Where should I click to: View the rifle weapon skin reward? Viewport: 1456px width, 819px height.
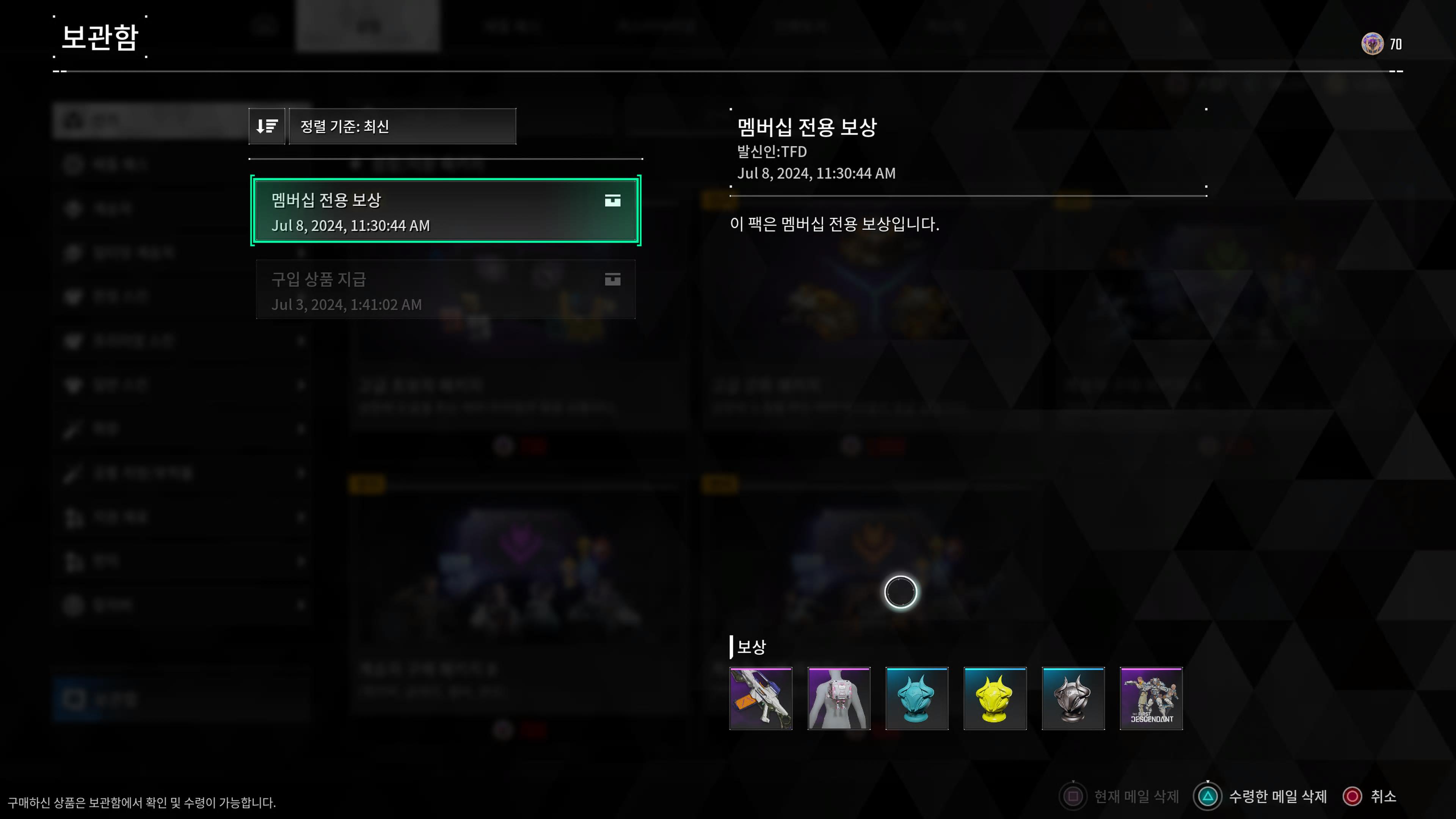(761, 698)
